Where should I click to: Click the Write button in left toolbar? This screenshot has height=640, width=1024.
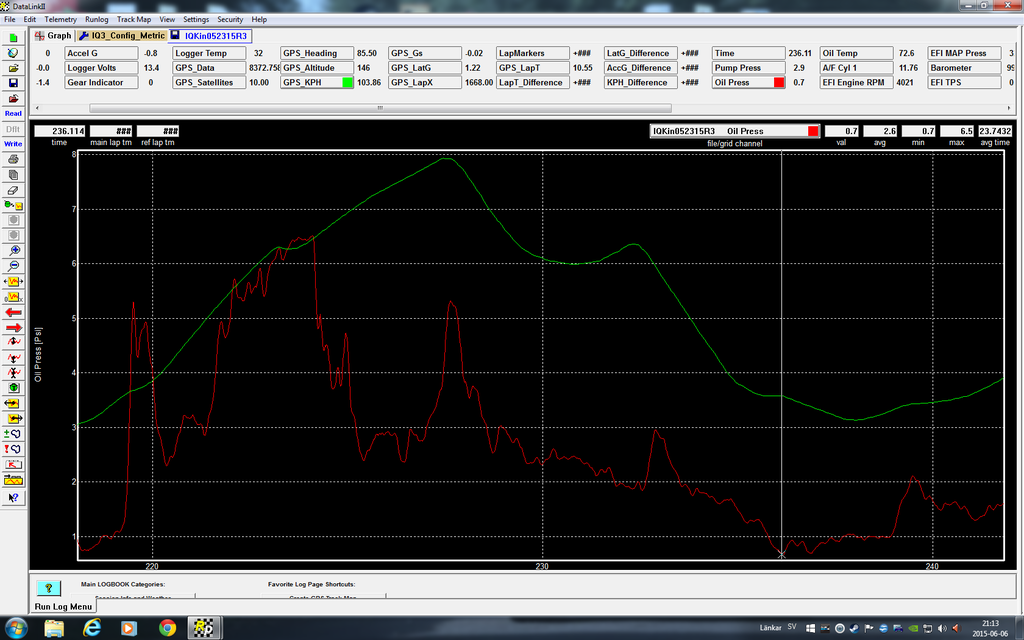13,143
